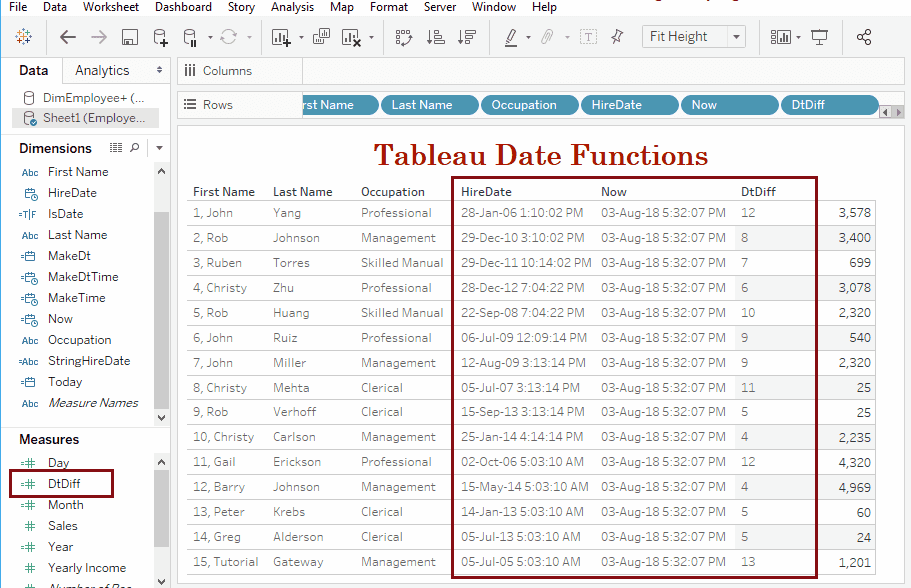Image resolution: width=911 pixels, height=588 pixels.
Task: Switch to the Analytics tab
Action: [x=104, y=70]
